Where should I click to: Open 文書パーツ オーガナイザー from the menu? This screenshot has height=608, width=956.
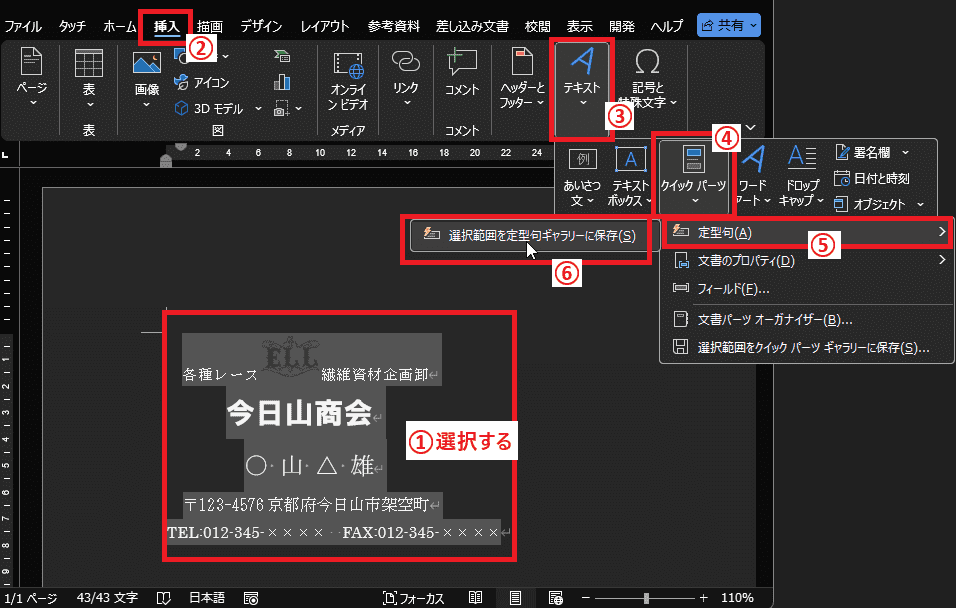[774, 320]
